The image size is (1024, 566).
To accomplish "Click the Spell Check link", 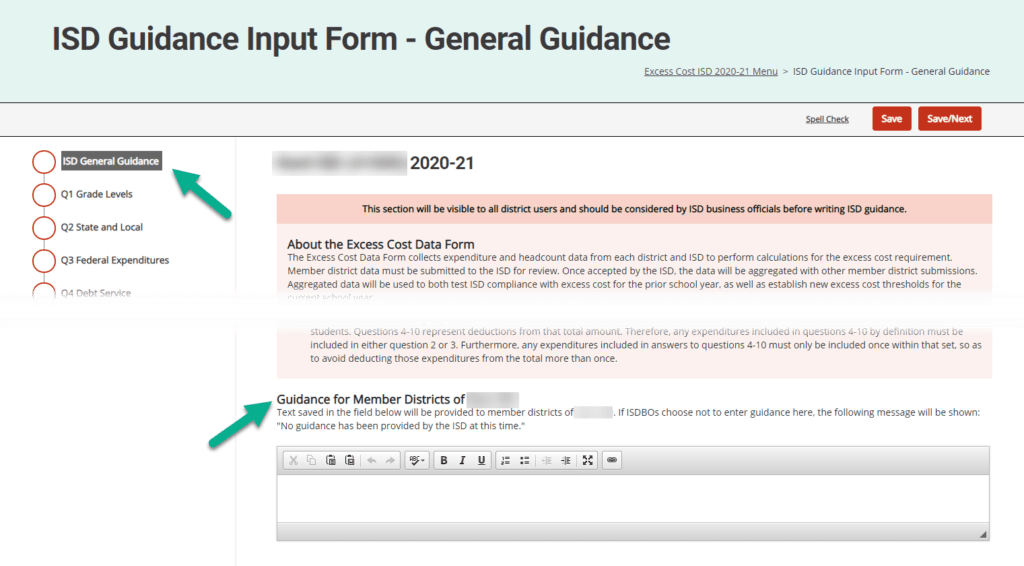I will 827,119.
